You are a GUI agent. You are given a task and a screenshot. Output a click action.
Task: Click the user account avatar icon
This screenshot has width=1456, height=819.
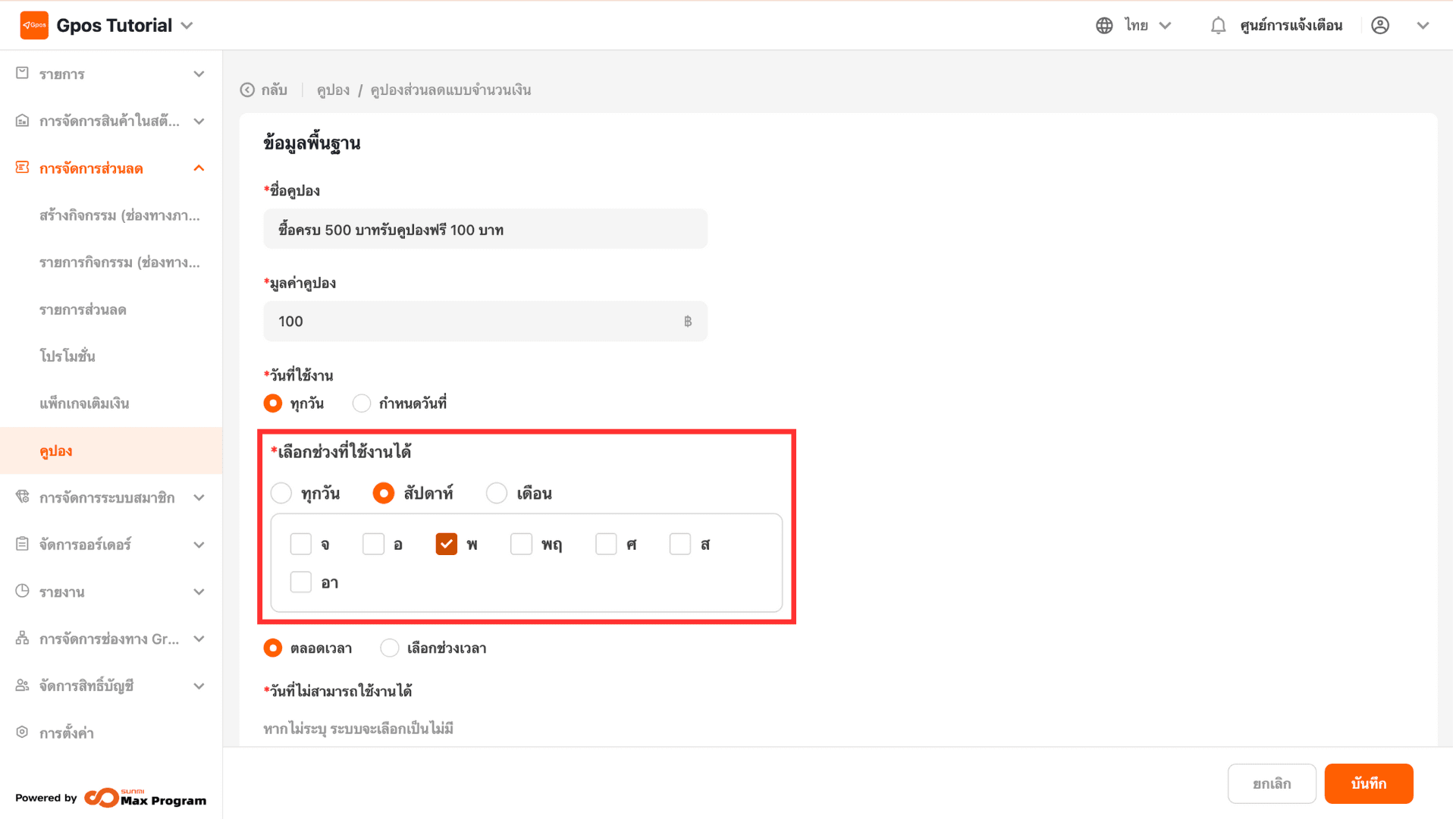click(1380, 25)
